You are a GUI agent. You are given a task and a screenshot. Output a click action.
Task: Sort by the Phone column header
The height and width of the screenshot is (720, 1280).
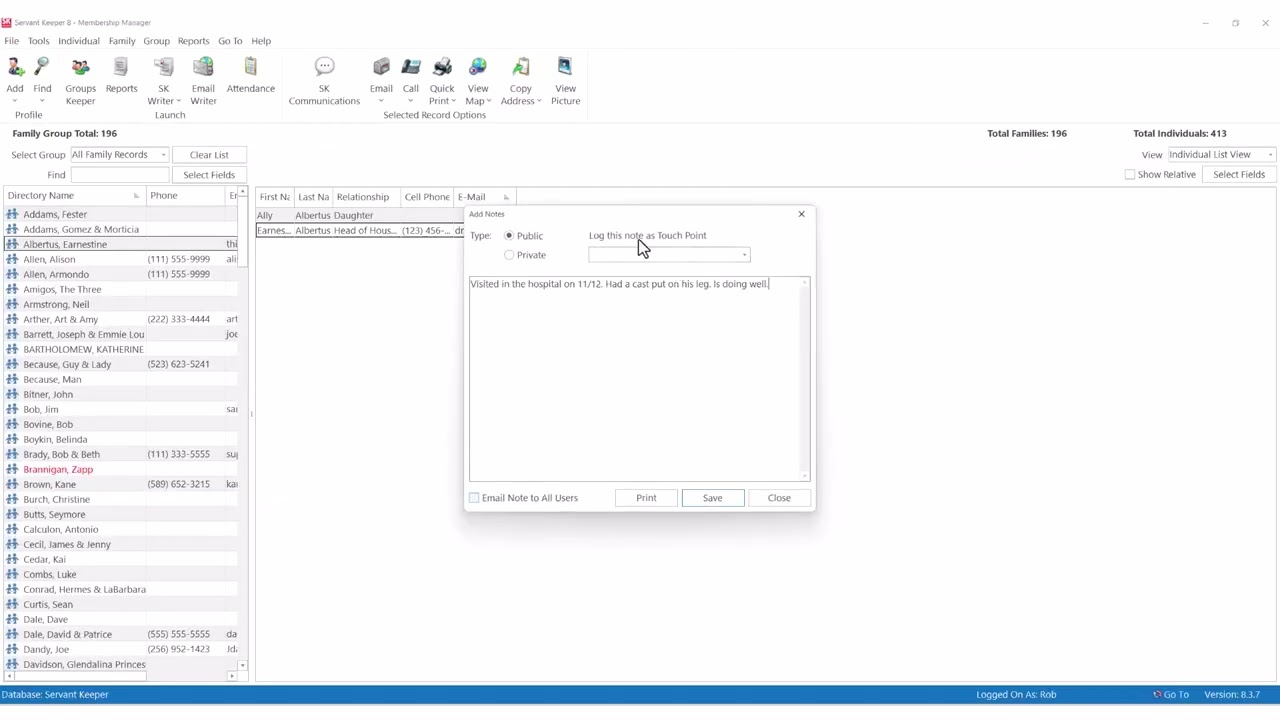pyautogui.click(x=186, y=196)
